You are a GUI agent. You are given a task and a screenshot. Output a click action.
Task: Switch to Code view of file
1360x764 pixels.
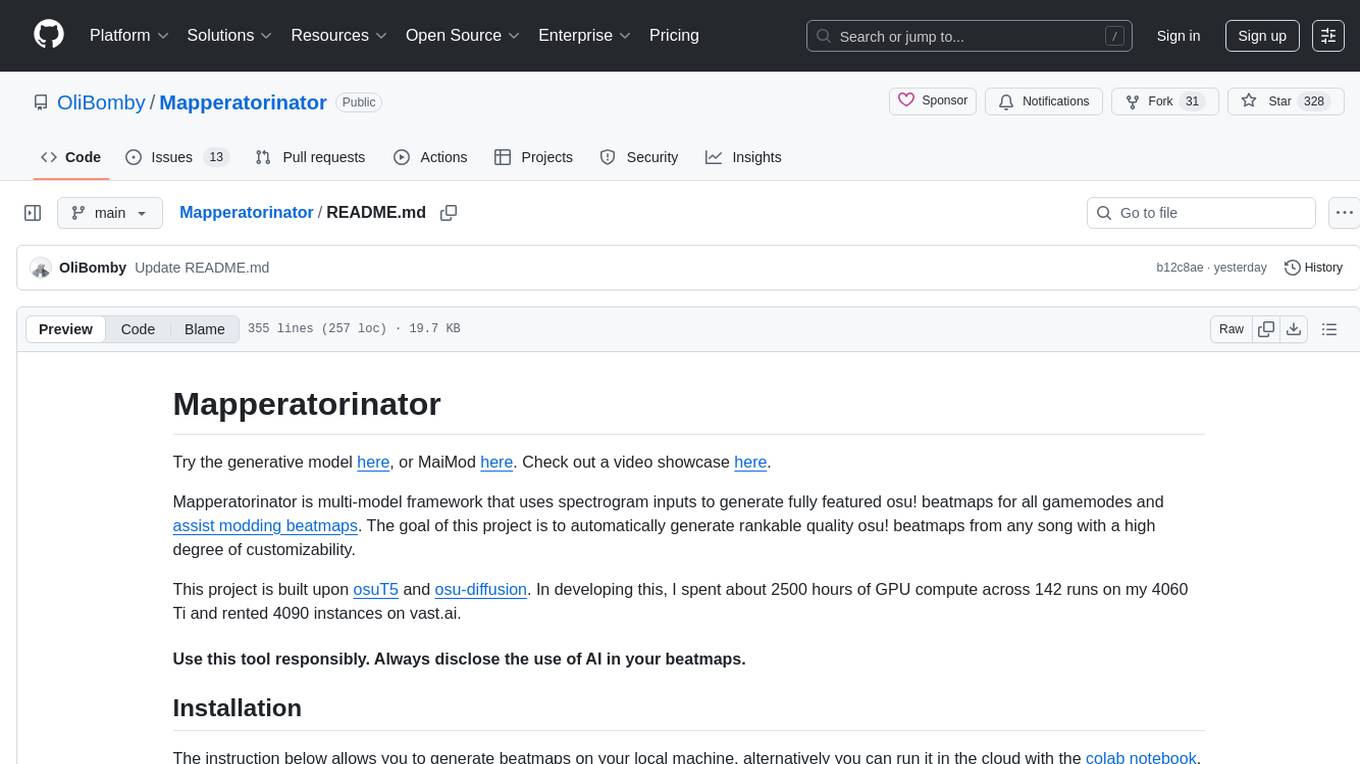(x=138, y=329)
